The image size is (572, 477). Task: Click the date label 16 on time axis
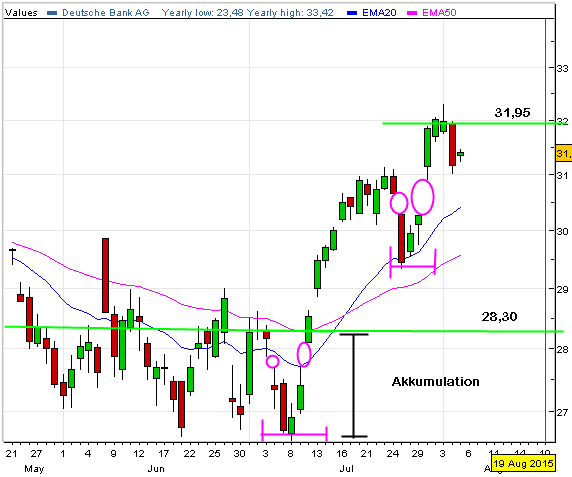tap(341, 453)
